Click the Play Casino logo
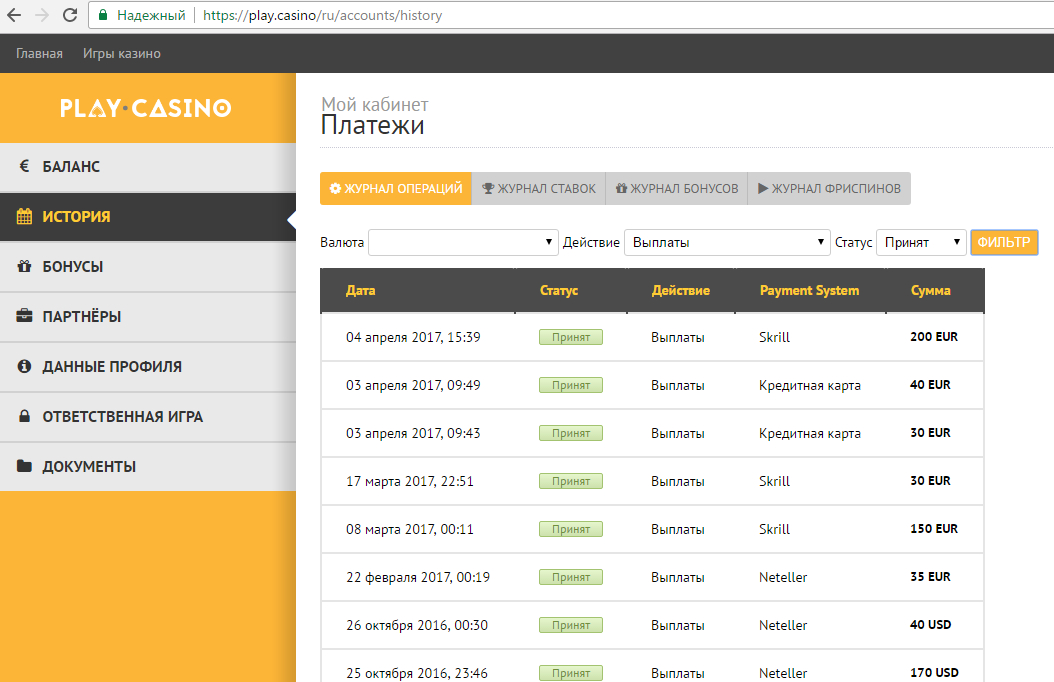1054x682 pixels. point(146,108)
